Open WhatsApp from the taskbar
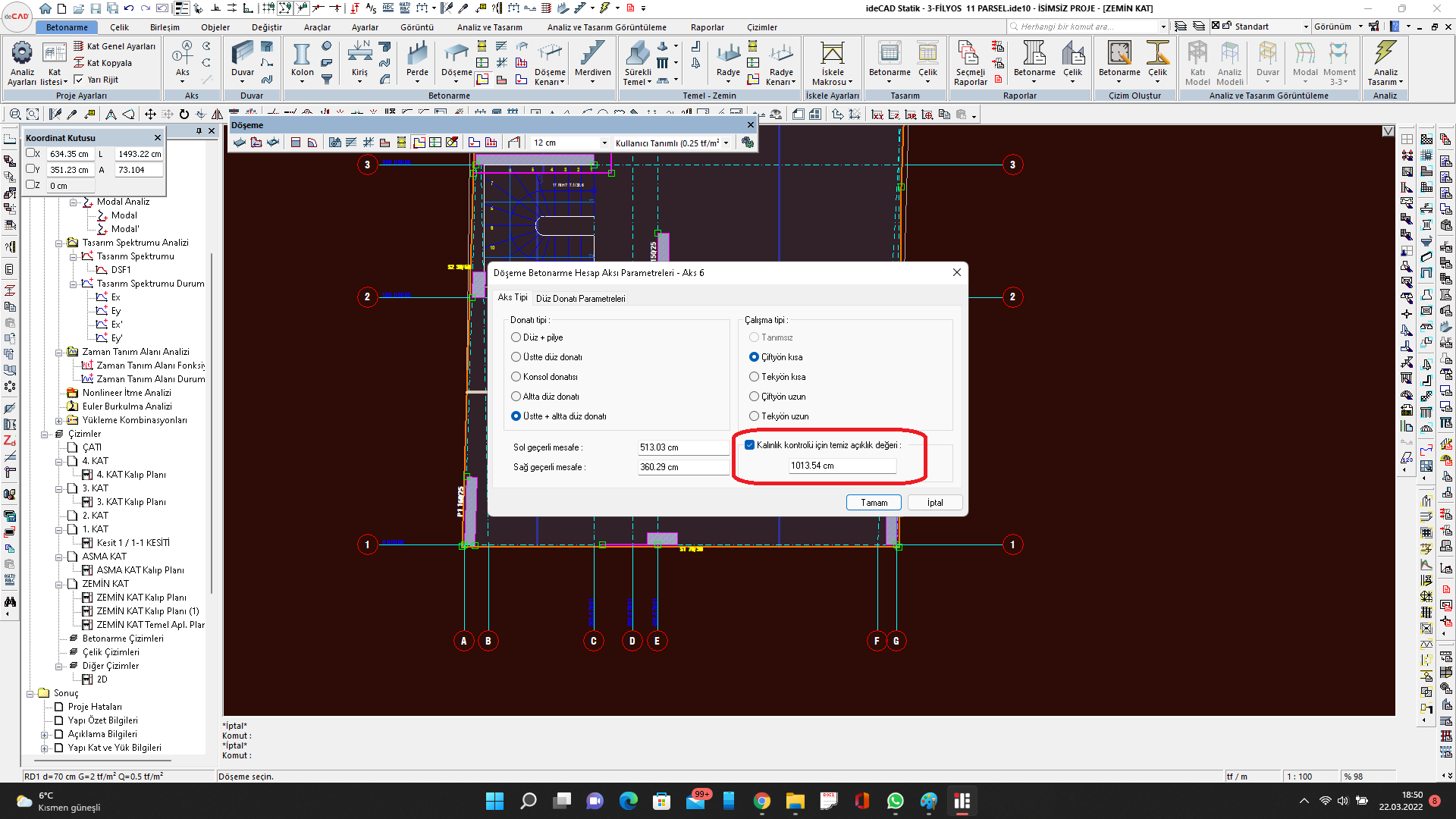The height and width of the screenshot is (819, 1456). click(x=896, y=801)
